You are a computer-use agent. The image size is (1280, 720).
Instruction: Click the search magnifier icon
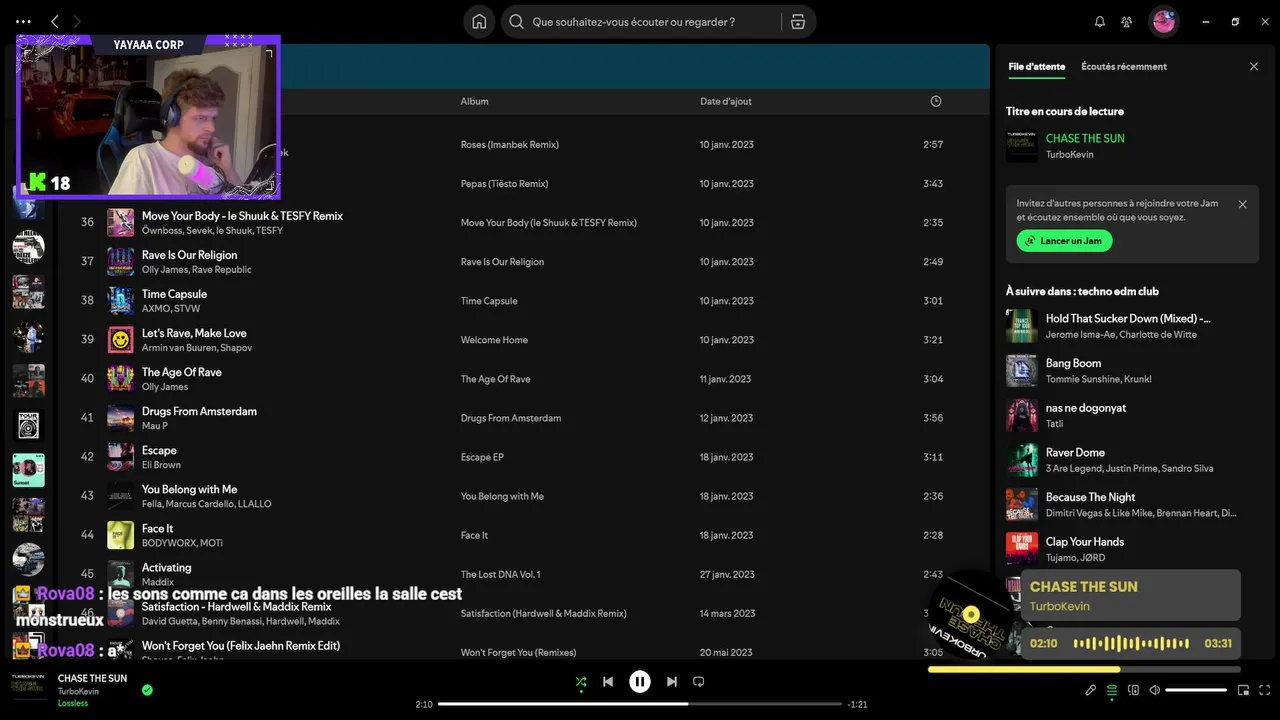517,21
